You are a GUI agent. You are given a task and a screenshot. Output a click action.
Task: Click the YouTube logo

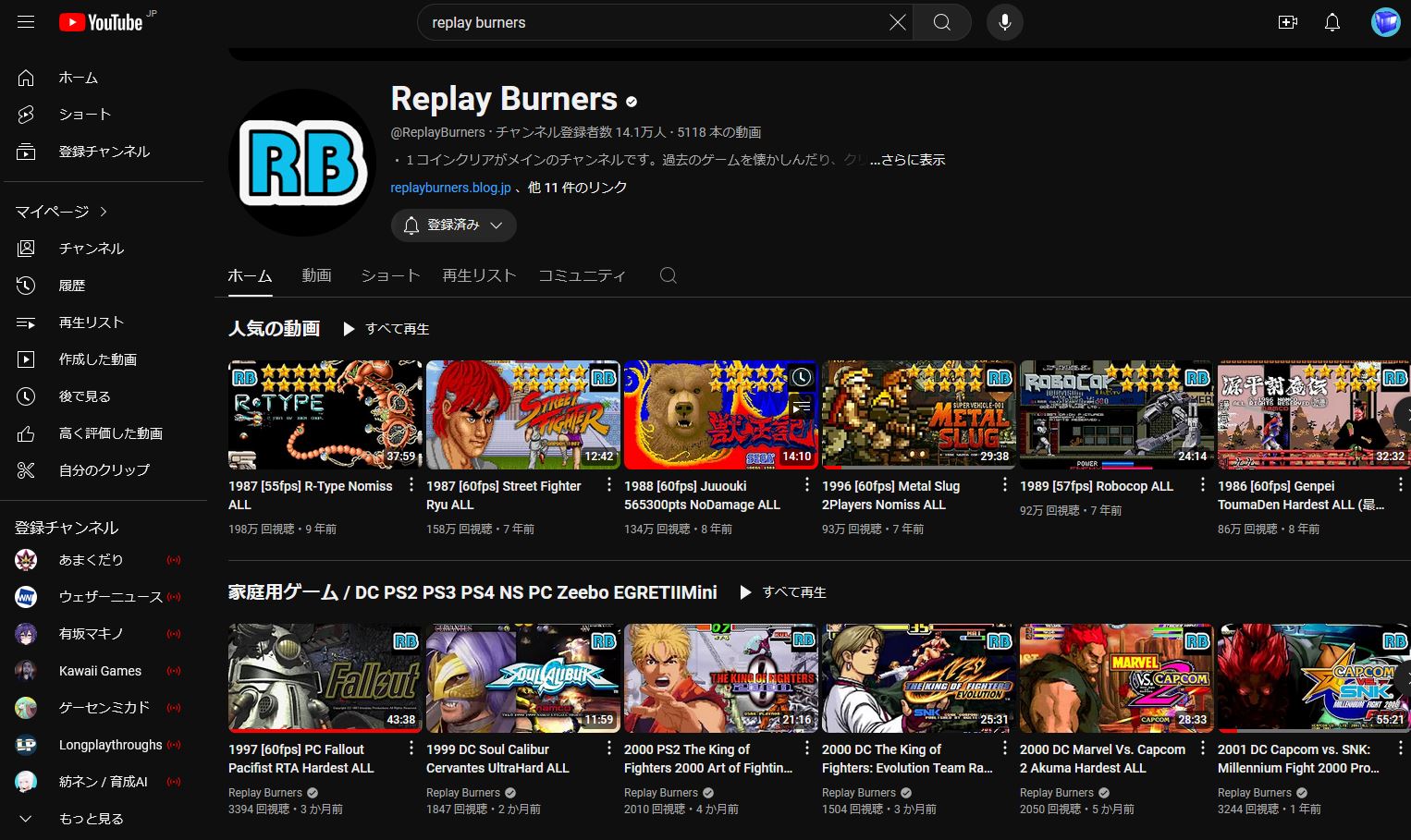click(101, 22)
